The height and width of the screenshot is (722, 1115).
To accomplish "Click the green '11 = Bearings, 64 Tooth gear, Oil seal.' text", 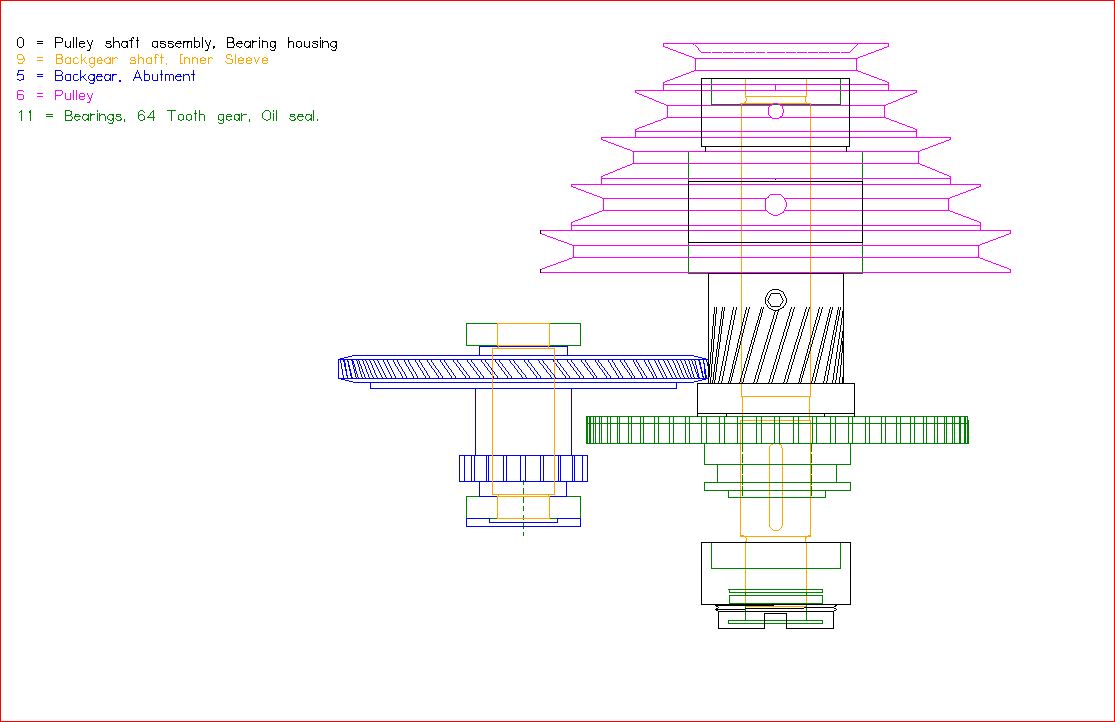I will (169, 116).
